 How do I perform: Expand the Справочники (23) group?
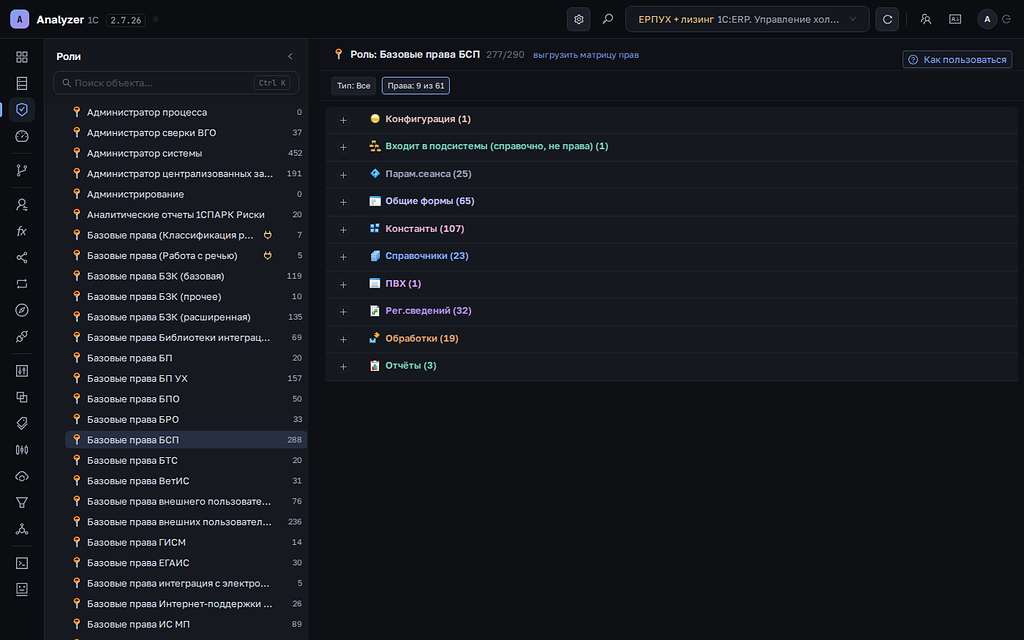point(344,257)
